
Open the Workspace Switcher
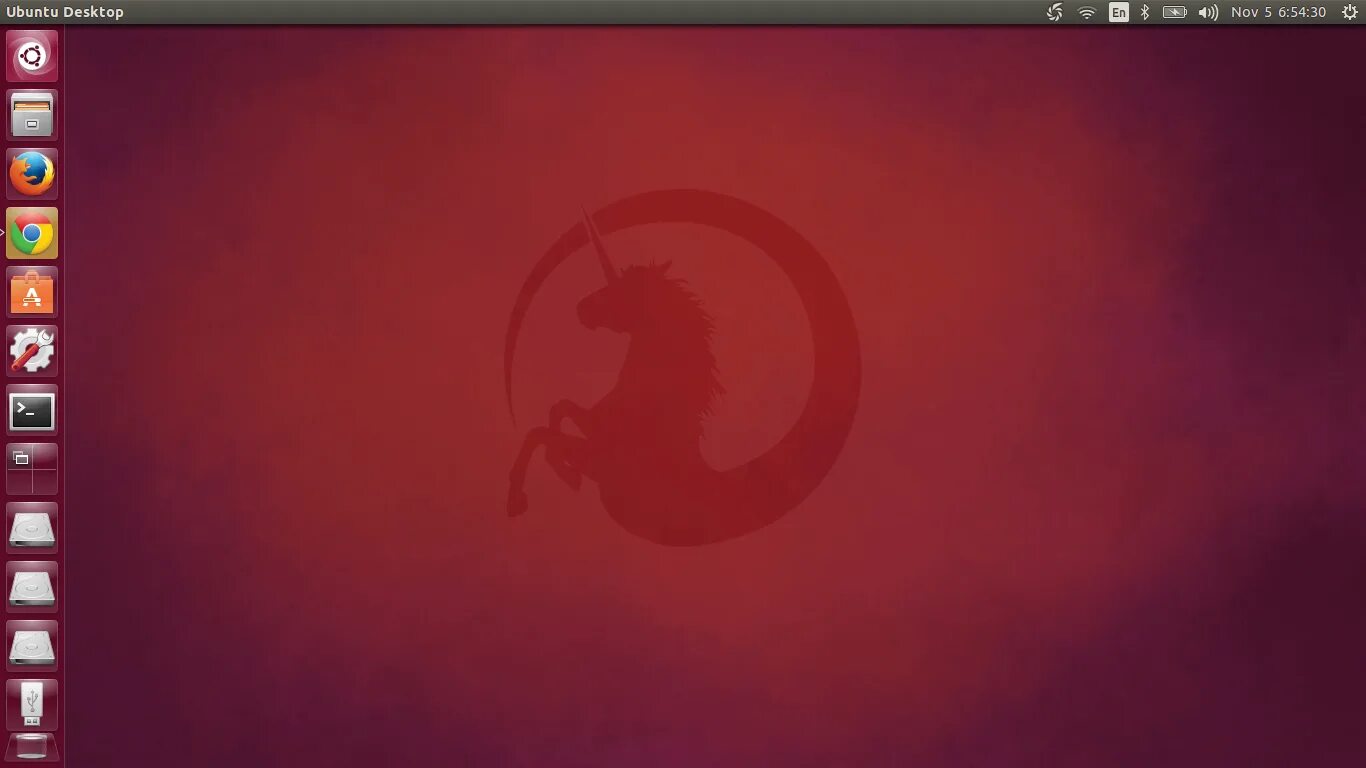click(x=32, y=469)
